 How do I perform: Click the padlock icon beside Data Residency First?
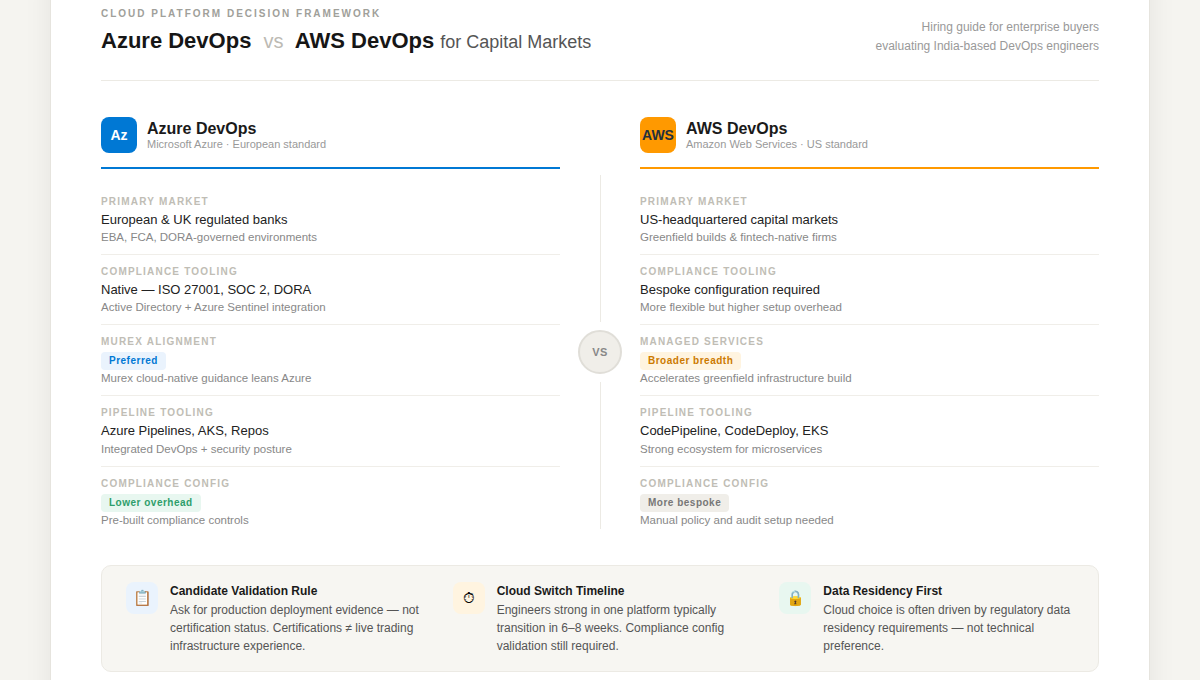[x=795, y=598]
